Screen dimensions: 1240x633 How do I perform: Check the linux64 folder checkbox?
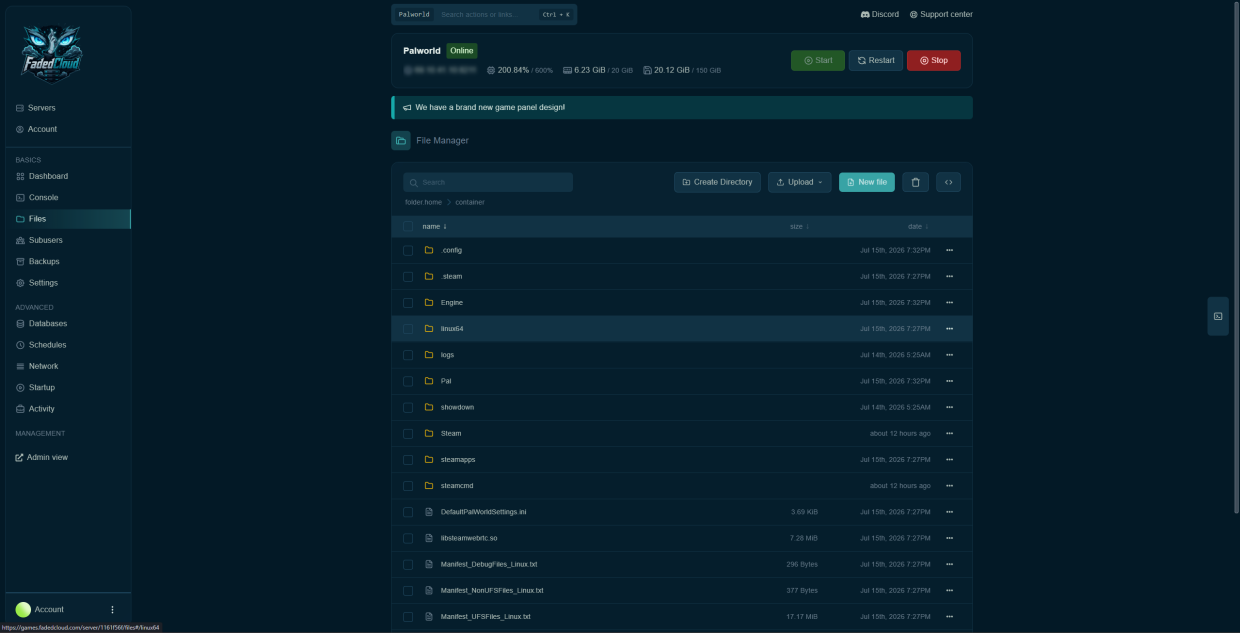coord(408,328)
